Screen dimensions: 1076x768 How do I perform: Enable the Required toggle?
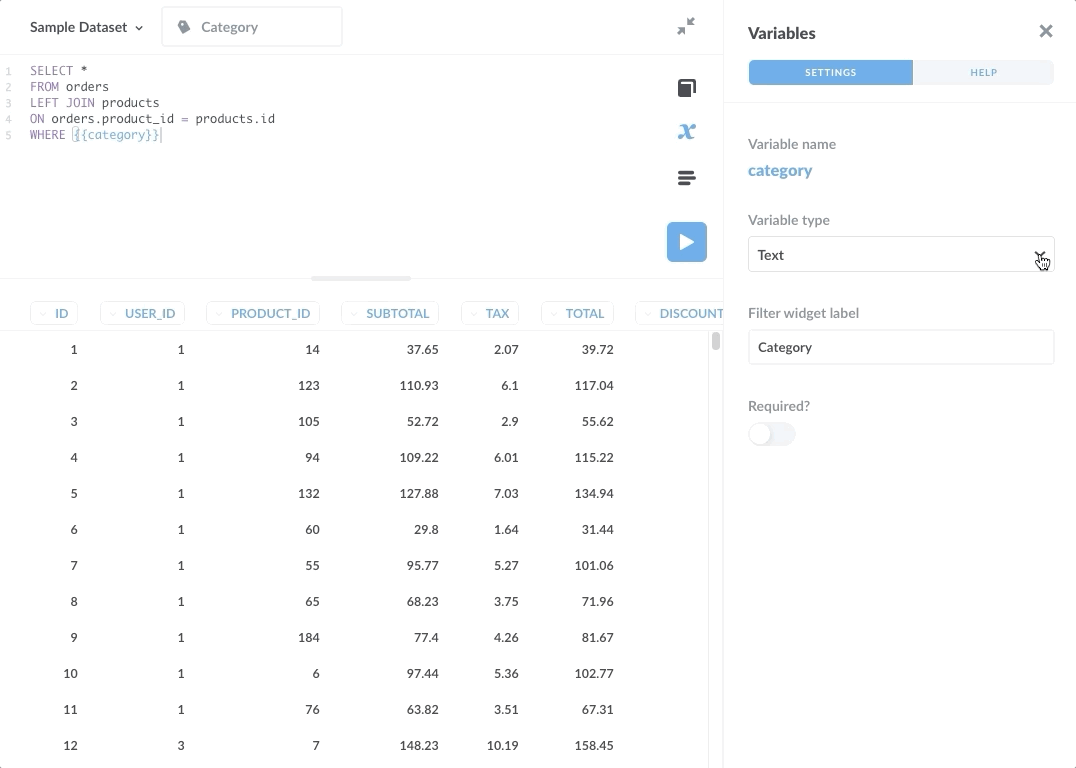point(771,434)
